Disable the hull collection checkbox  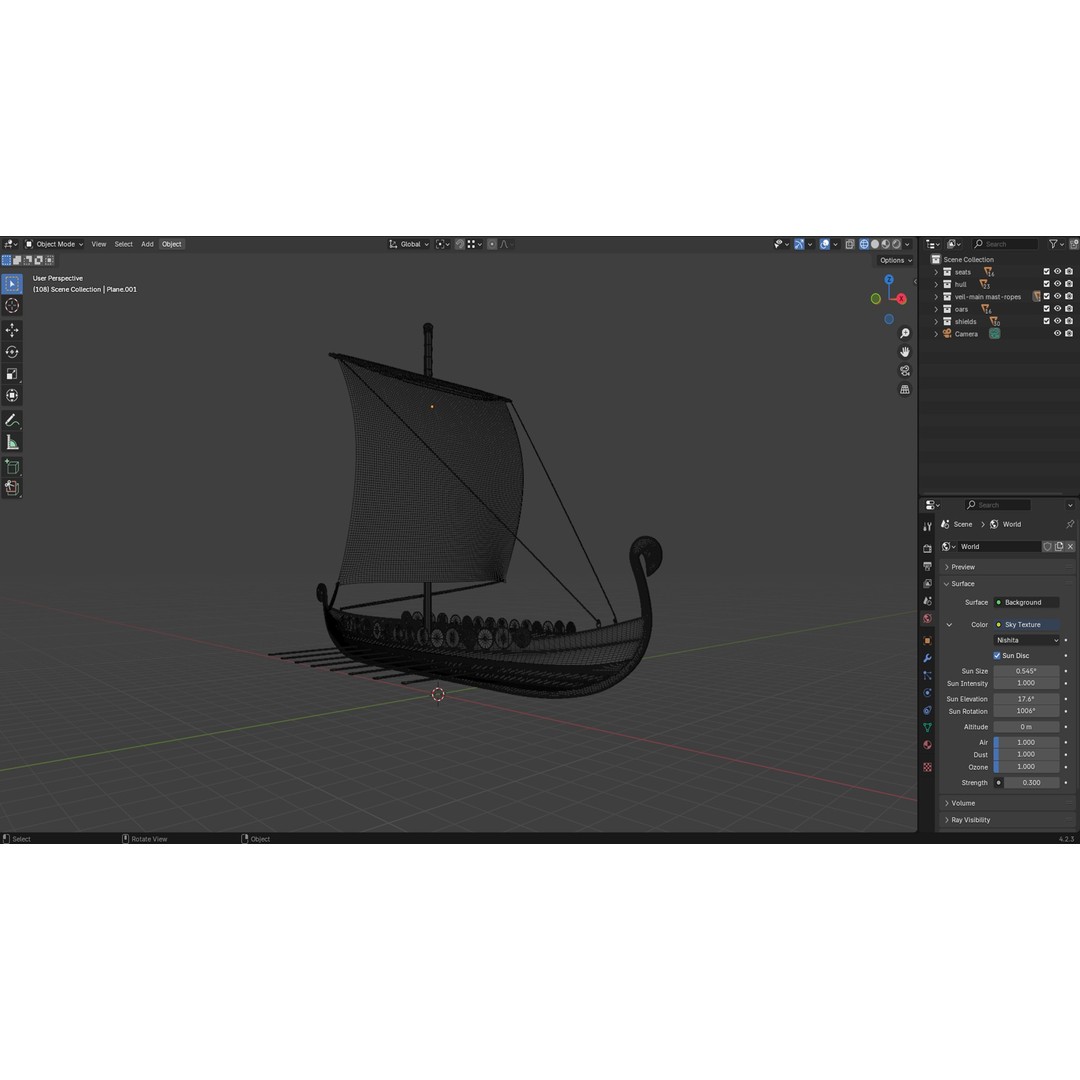click(x=1047, y=284)
